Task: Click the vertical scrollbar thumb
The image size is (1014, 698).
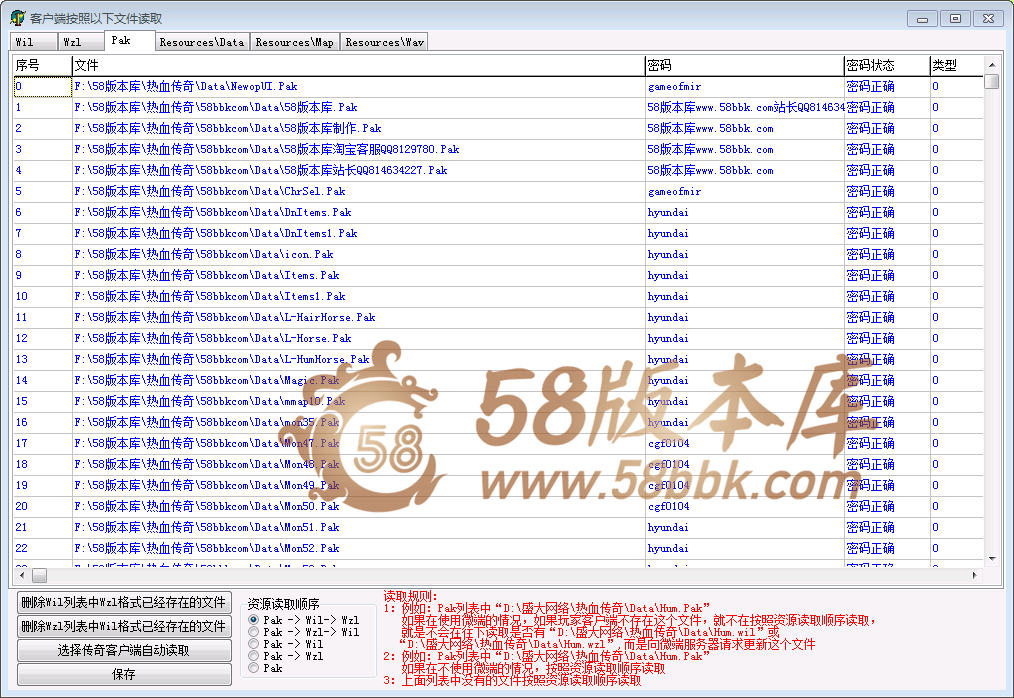Action: point(991,81)
